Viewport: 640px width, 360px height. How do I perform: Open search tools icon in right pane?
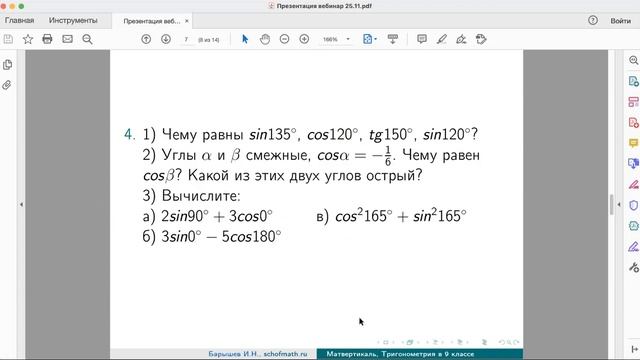click(633, 60)
